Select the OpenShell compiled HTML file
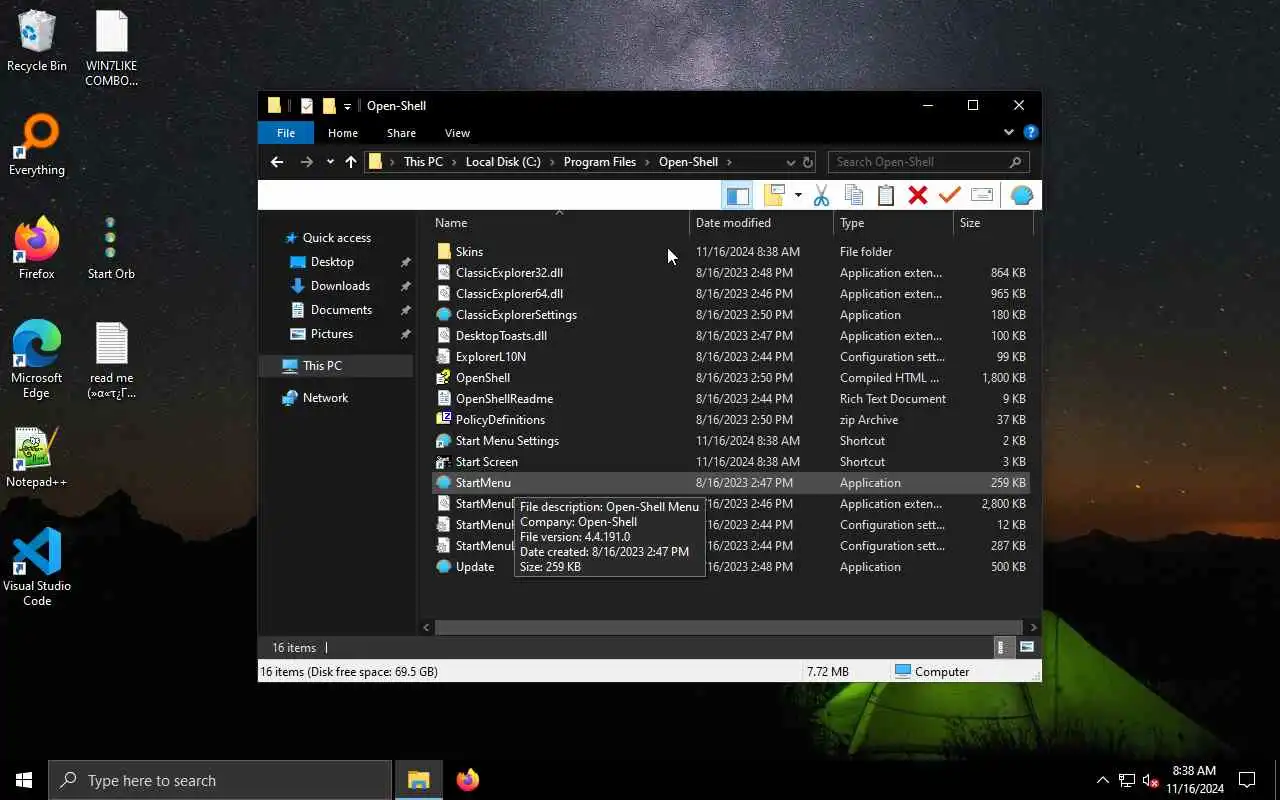The height and width of the screenshot is (800, 1280). click(x=483, y=378)
